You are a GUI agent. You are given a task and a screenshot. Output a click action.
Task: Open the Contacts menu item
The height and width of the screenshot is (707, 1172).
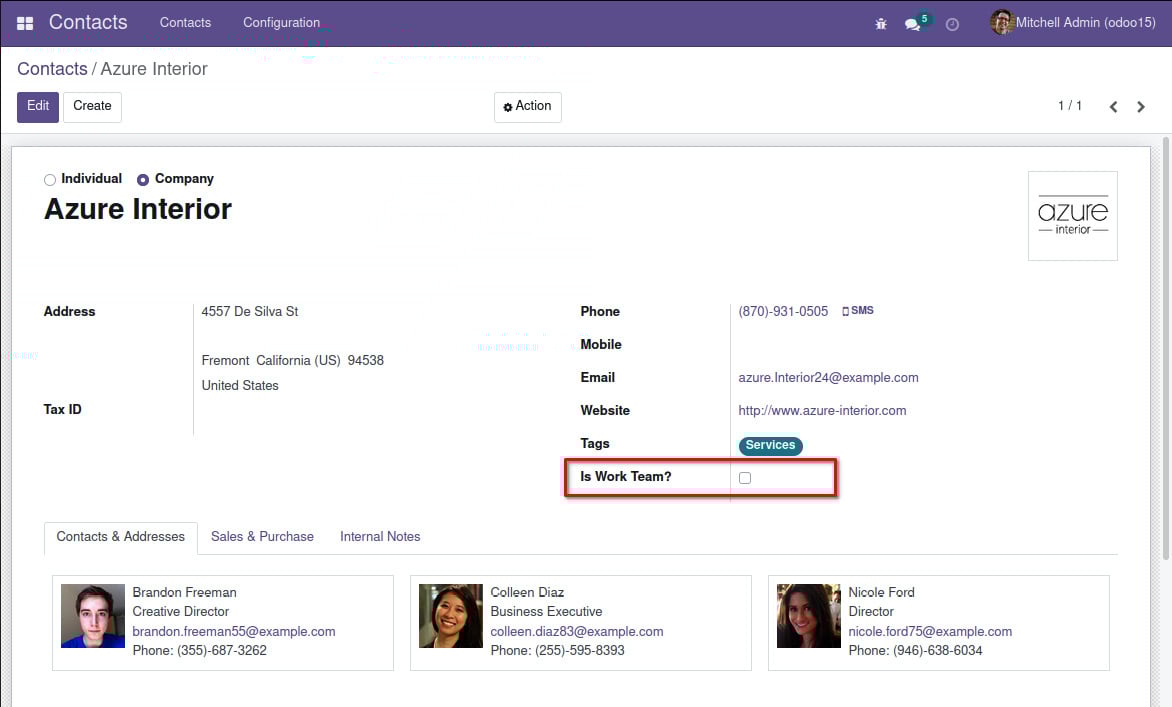(x=185, y=22)
